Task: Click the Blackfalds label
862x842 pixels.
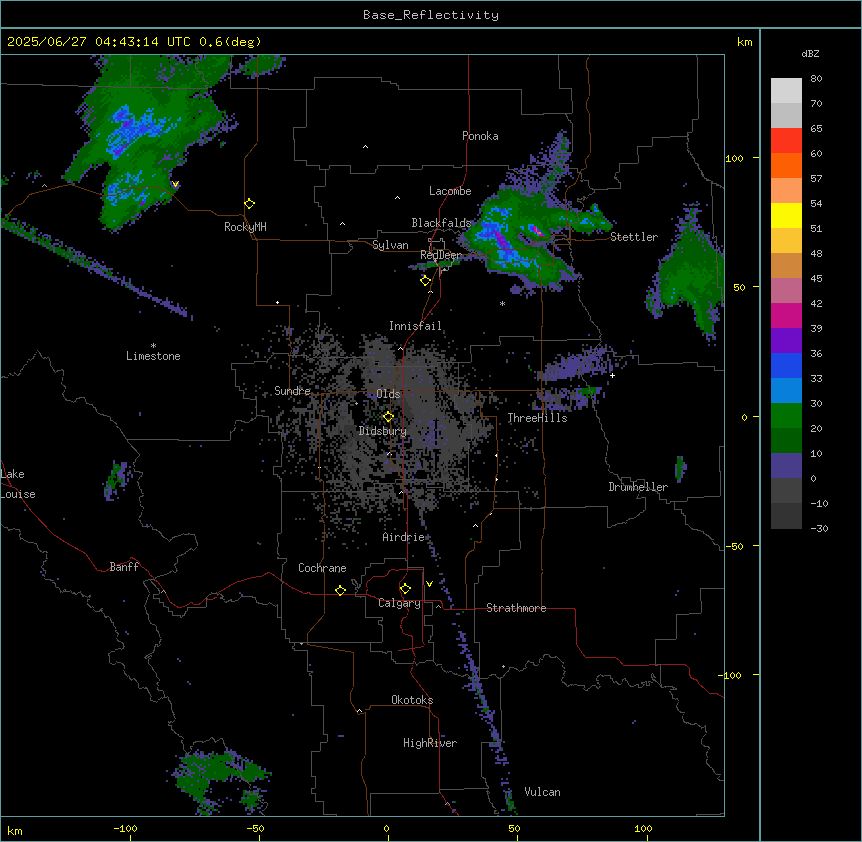Action: [x=441, y=223]
